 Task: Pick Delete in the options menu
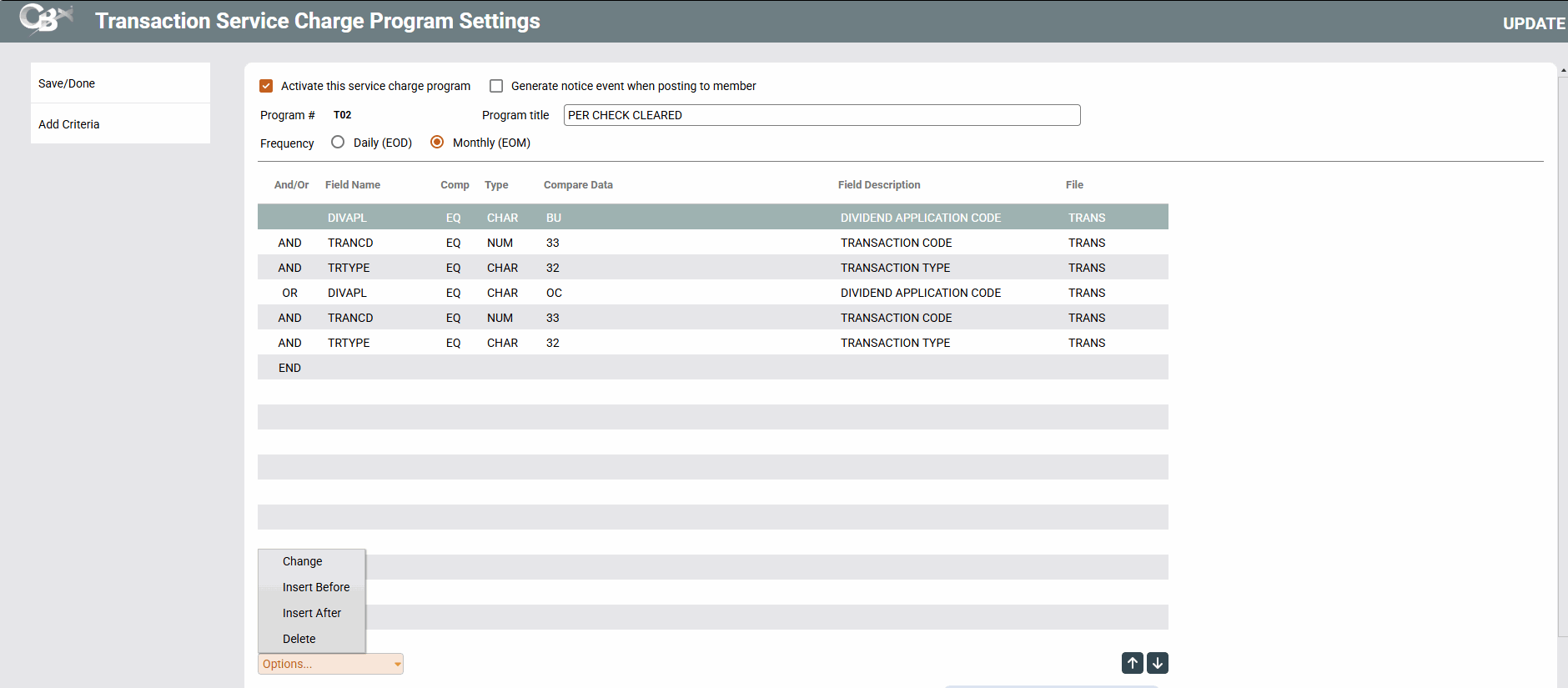[299, 639]
